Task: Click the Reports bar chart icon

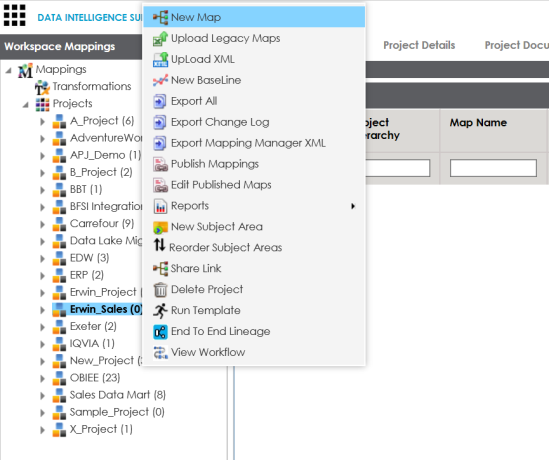Action: 160,206
